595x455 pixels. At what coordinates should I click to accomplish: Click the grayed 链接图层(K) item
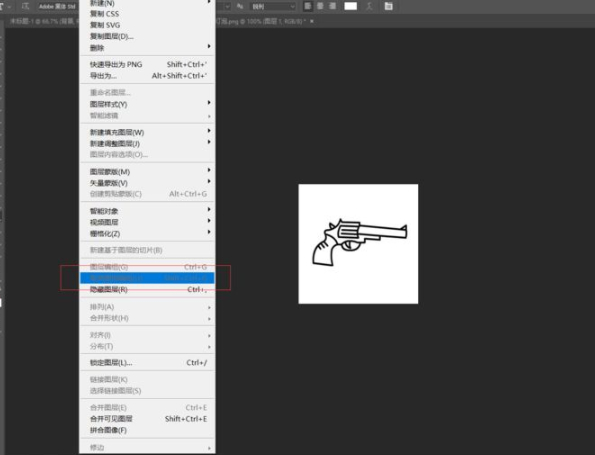pos(147,379)
